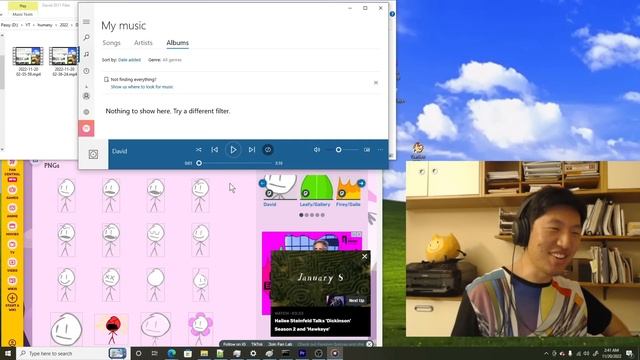Open the account person icon in Groove sidebar
Viewport: 640px width, 360px height.
(x=86, y=96)
